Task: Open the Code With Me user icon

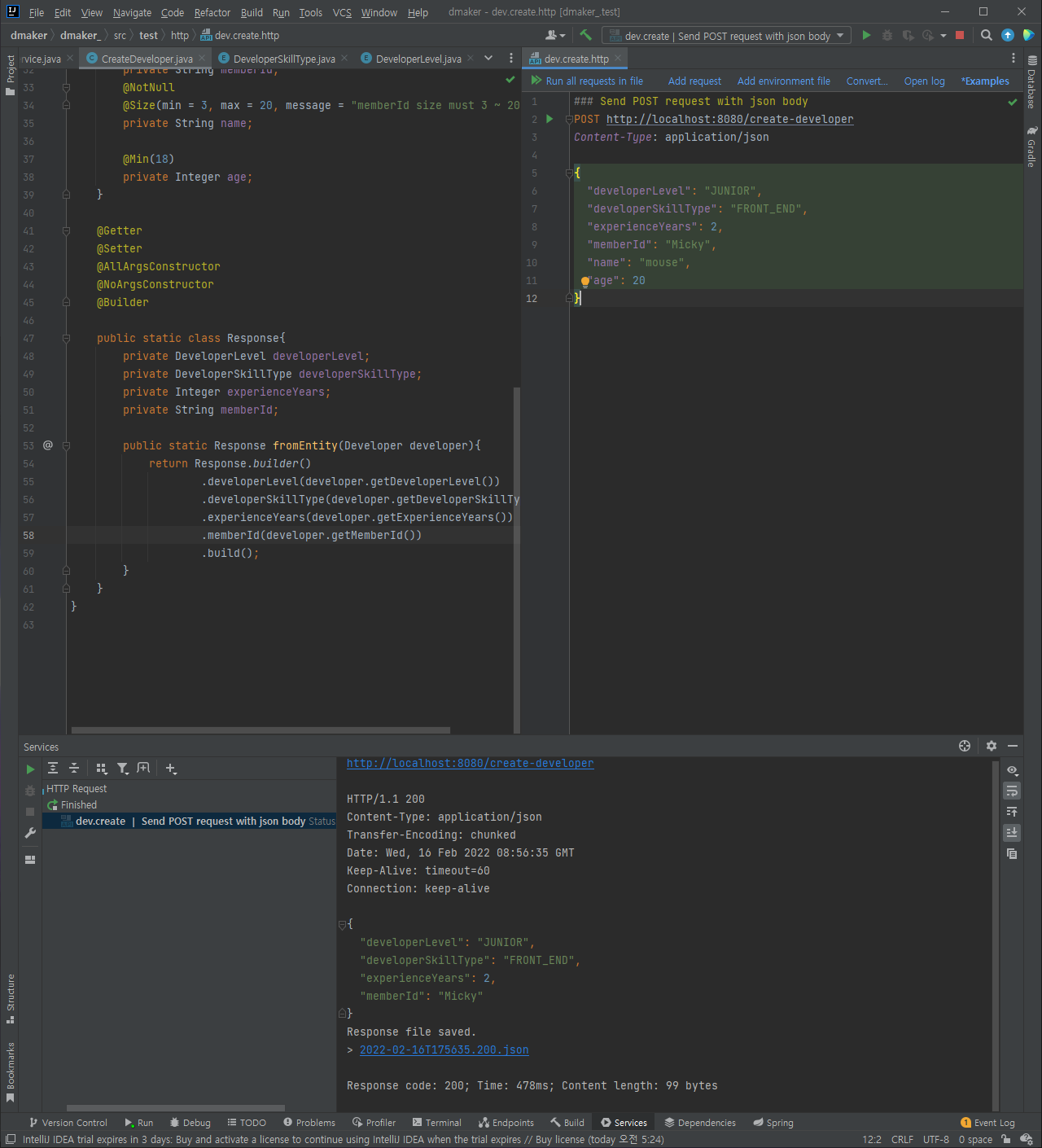Action: tap(555, 35)
